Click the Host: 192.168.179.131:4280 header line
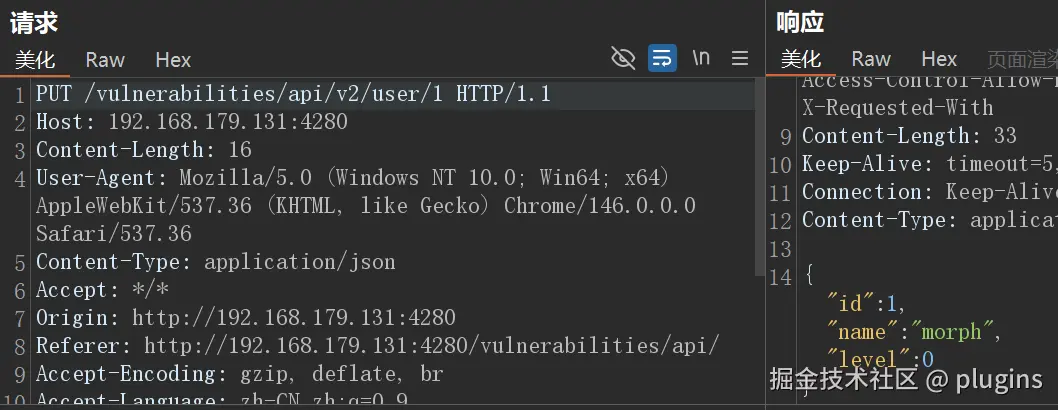Screen dimensions: 1058x410 coord(192,122)
